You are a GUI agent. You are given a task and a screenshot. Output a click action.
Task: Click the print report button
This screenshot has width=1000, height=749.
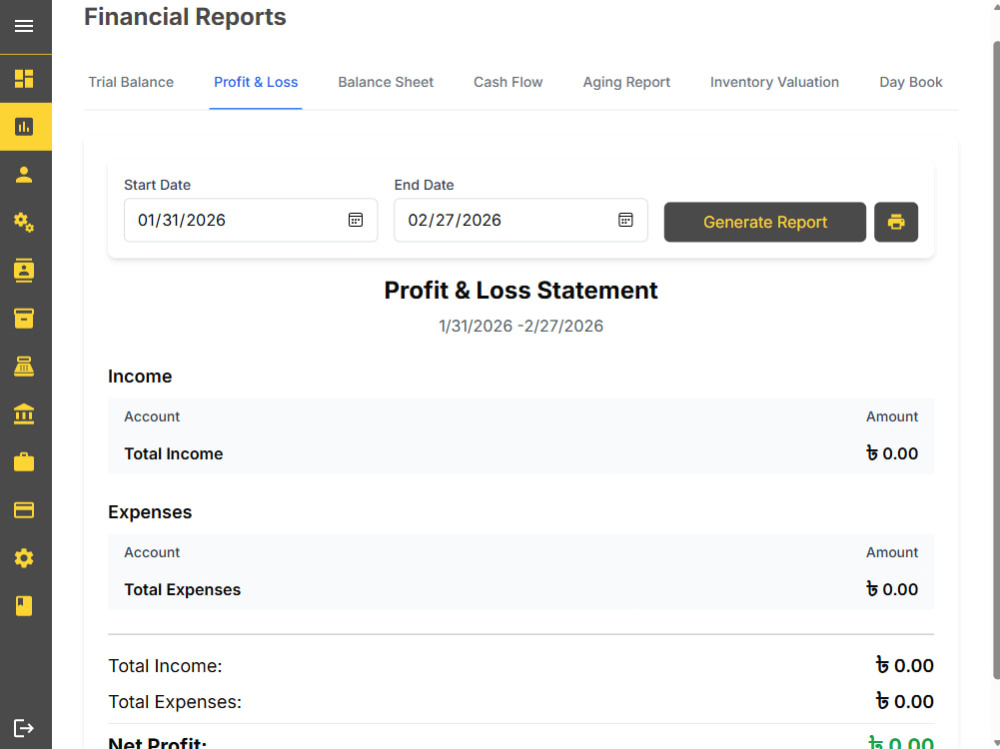pos(896,222)
